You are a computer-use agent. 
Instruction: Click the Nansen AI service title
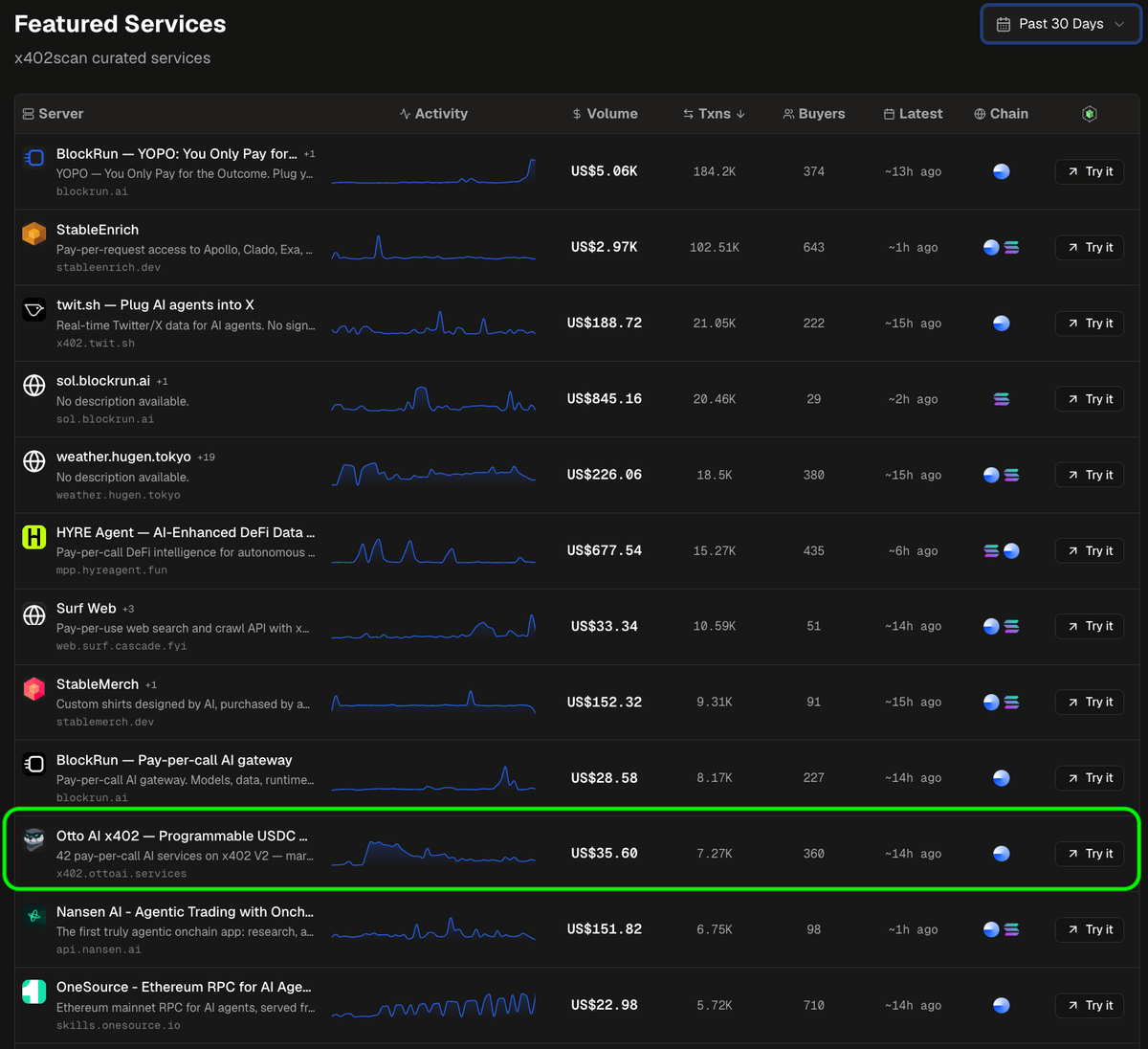pyautogui.click(x=185, y=911)
